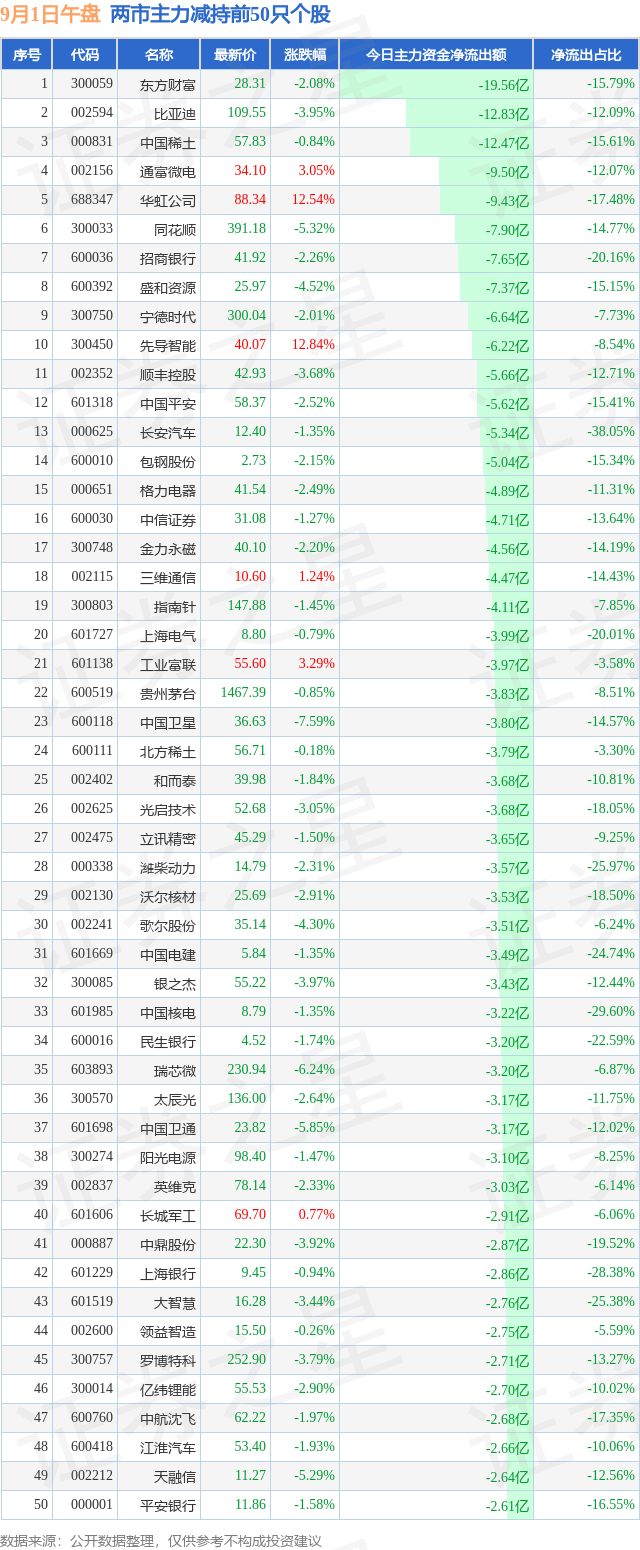Viewport: 640px width, 1550px height.
Task: Click stock name 中信证券
Action: (x=169, y=519)
